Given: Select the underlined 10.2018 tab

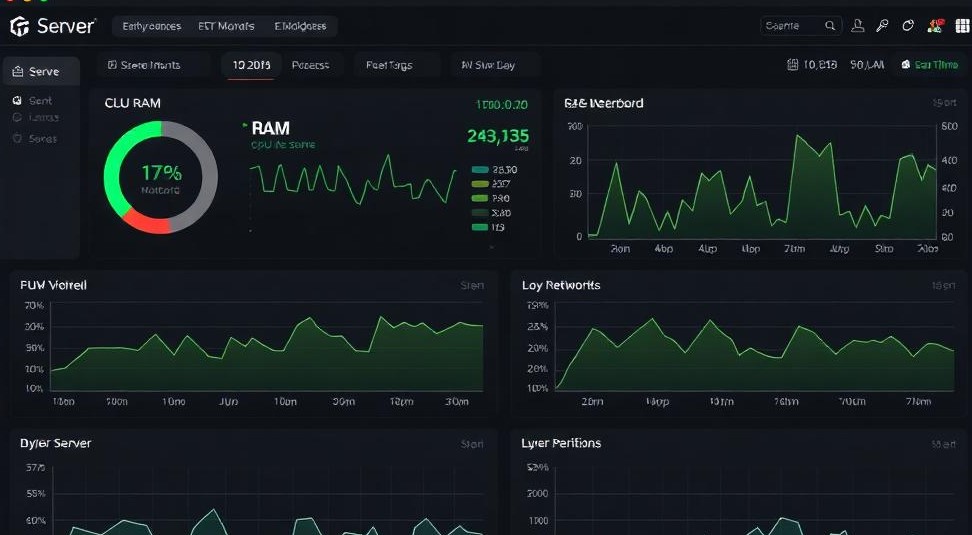Looking at the screenshot, I should pyautogui.click(x=251, y=65).
